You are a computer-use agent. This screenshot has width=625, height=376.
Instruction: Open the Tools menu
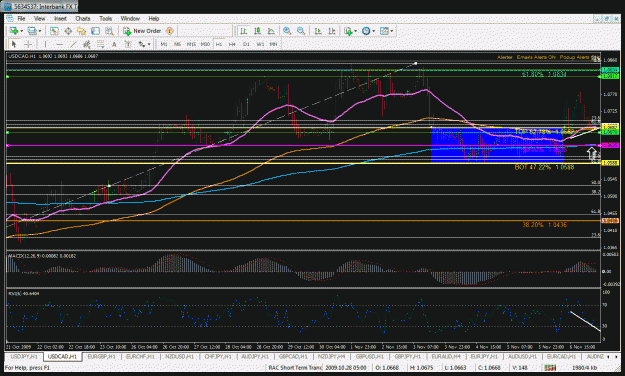106,18
